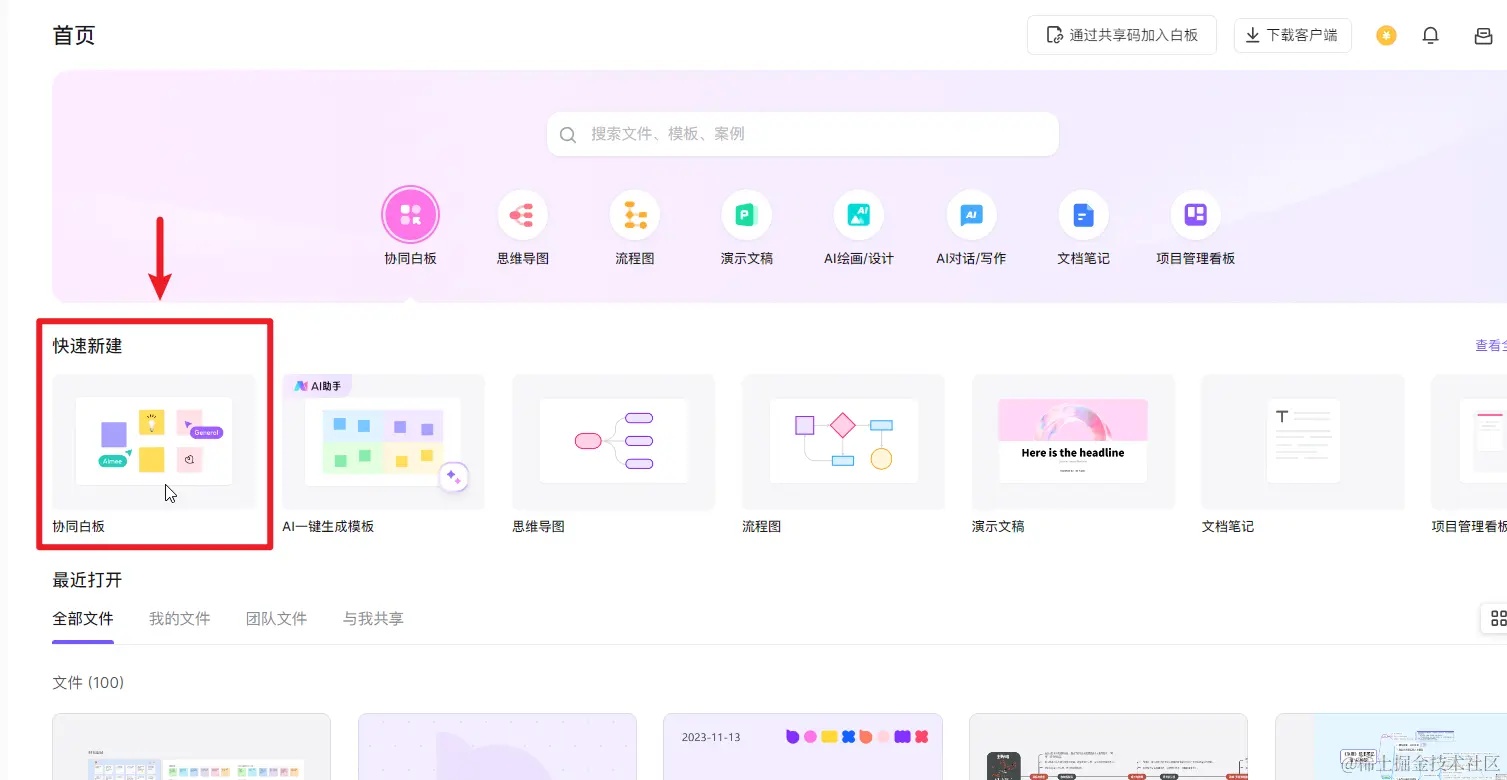Image resolution: width=1507 pixels, height=780 pixels.
Task: Click the 通过共享码加入白板 button
Action: (1121, 34)
